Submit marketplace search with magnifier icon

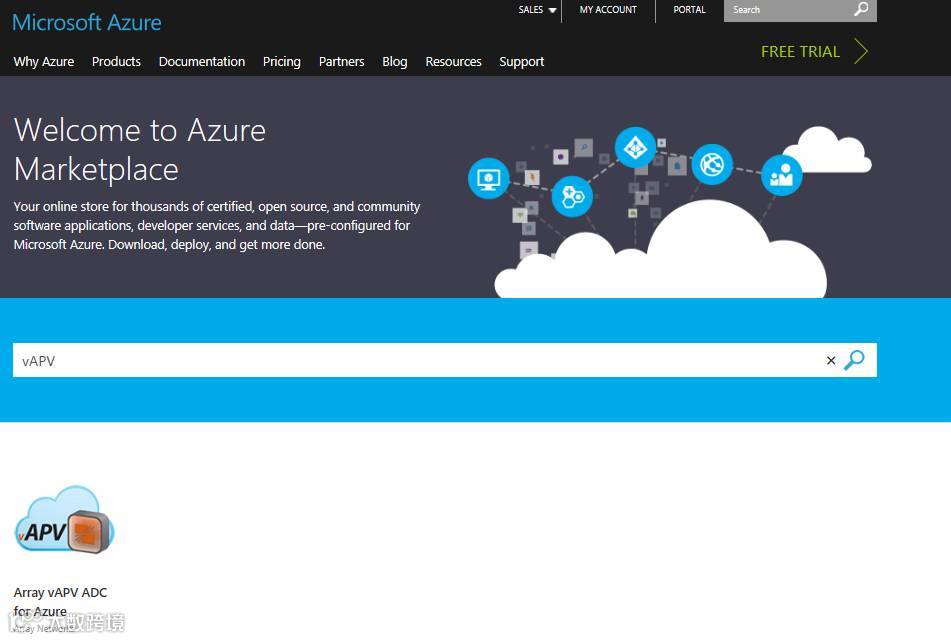tap(855, 360)
